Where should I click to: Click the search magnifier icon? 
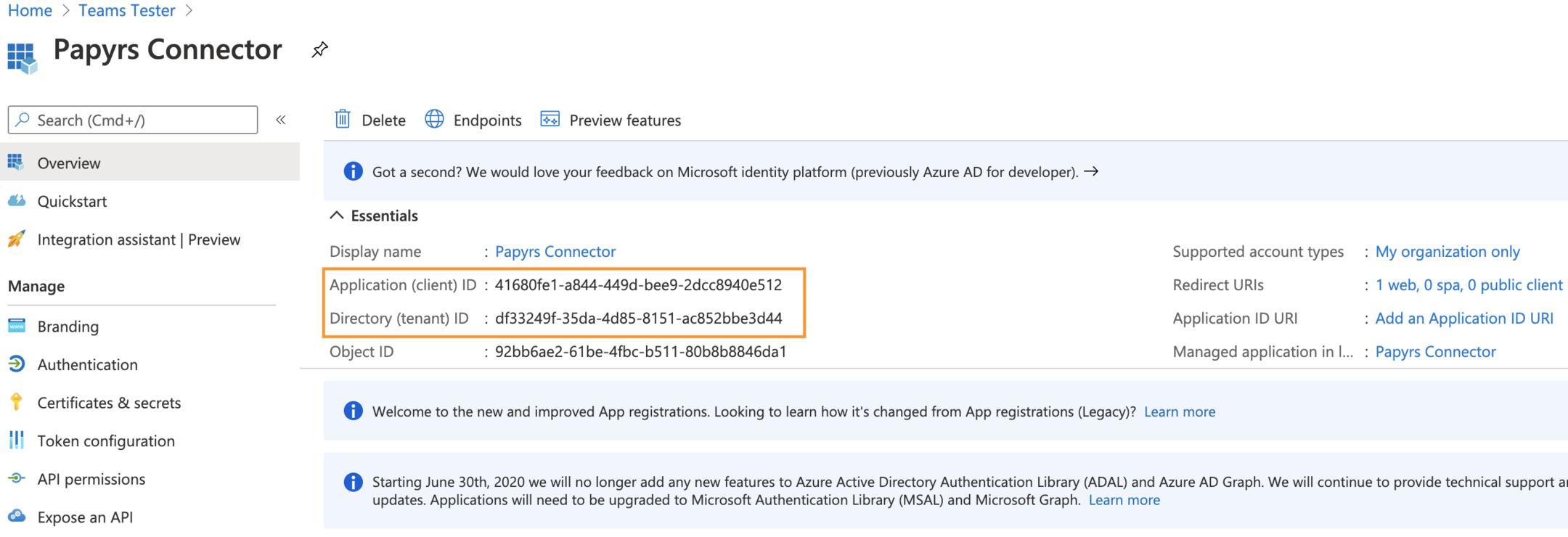(23, 120)
